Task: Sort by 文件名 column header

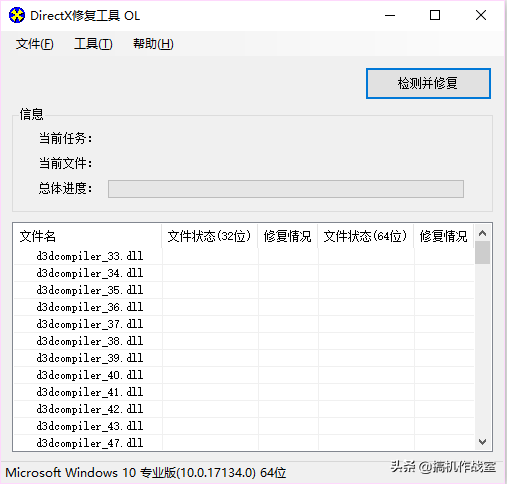Action: tap(87, 236)
